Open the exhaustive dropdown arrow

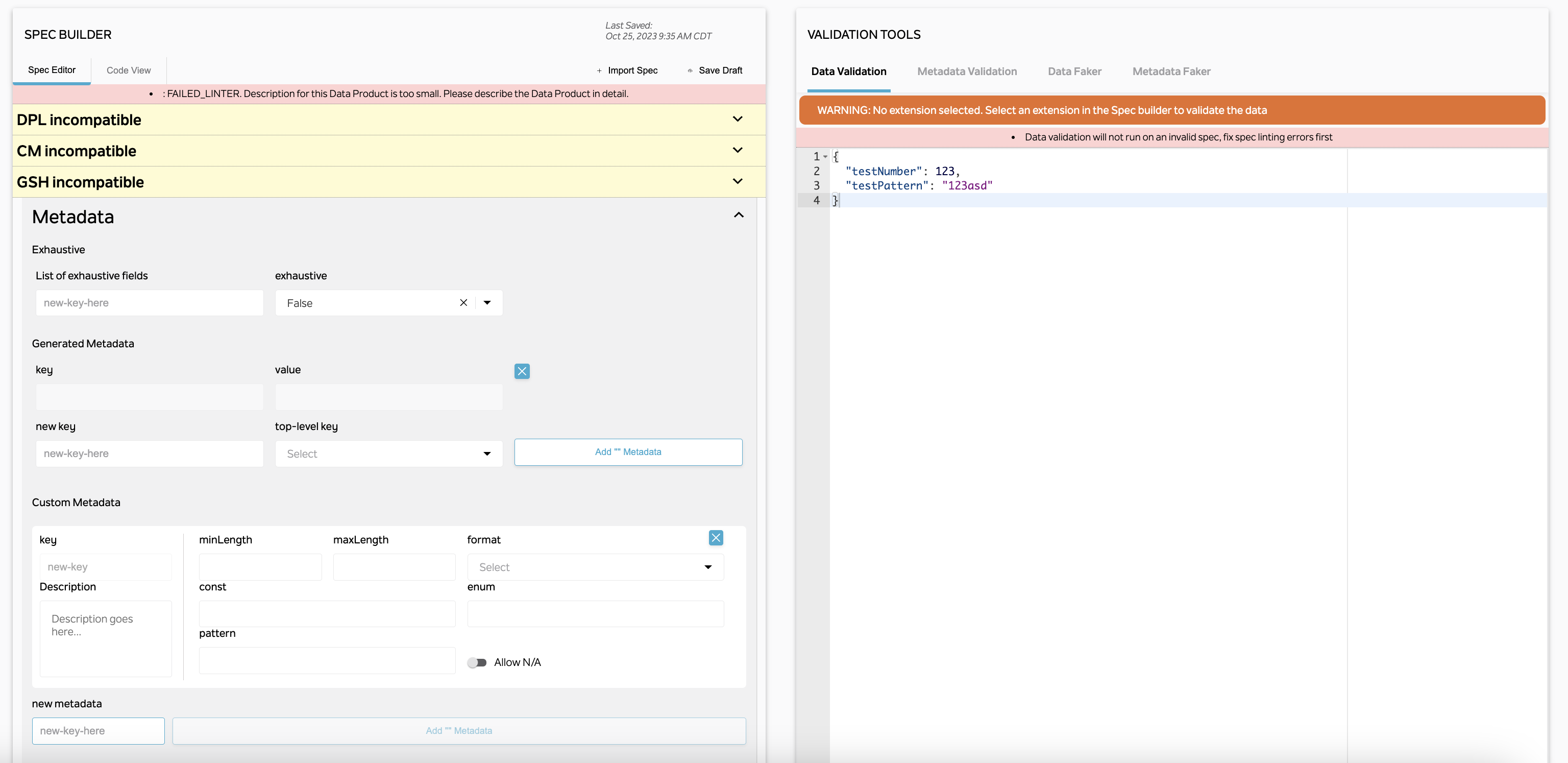(x=487, y=303)
